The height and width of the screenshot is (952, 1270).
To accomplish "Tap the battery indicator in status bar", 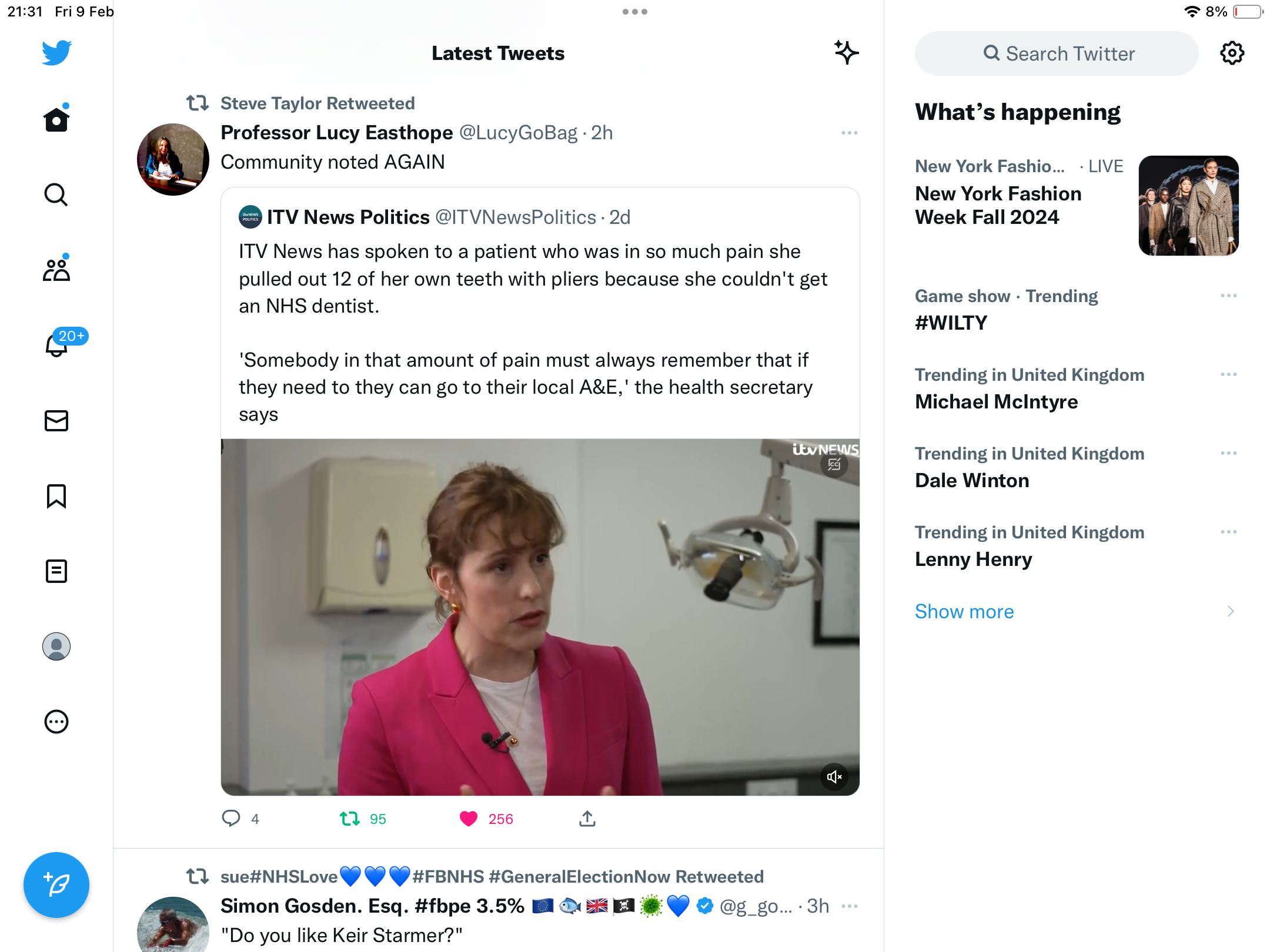I will pyautogui.click(x=1248, y=12).
